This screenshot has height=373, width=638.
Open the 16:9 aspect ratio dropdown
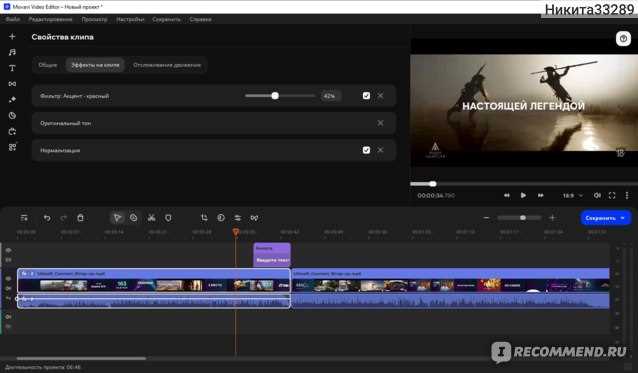click(572, 196)
